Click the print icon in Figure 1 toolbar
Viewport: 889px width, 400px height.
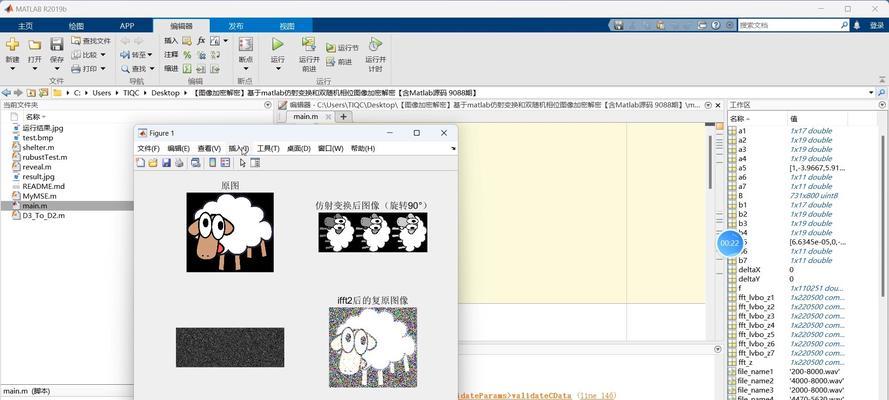click(179, 163)
